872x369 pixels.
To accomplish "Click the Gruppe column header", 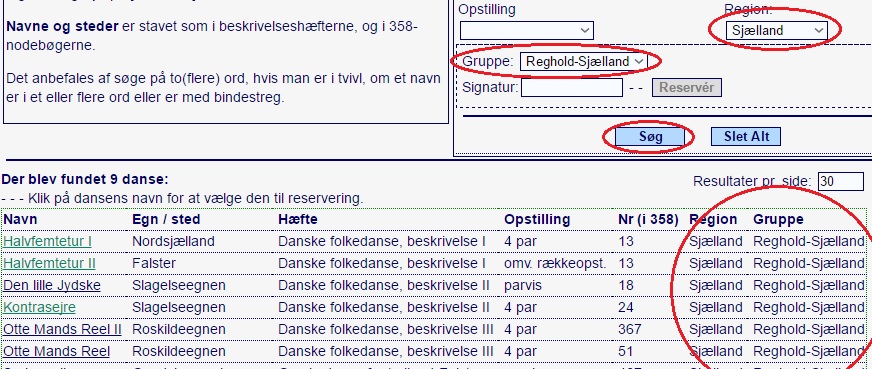I will click(778, 220).
